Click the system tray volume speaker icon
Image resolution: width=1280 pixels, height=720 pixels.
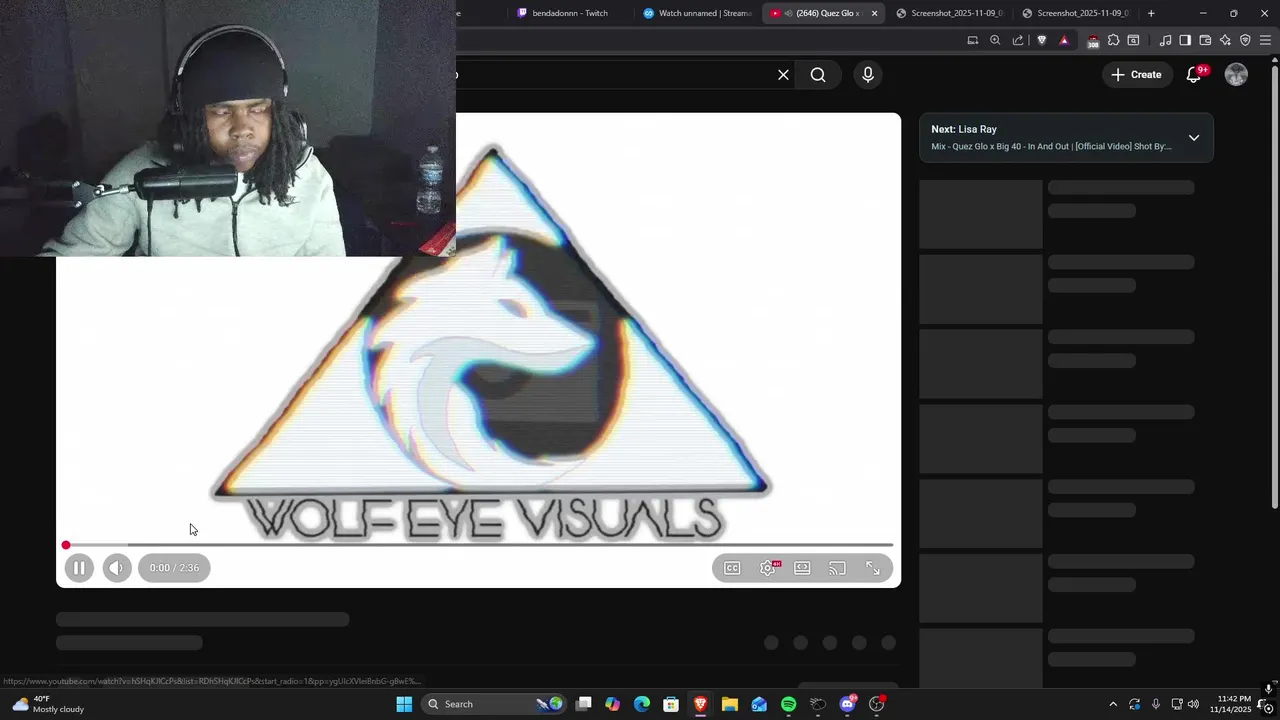tap(1193, 704)
